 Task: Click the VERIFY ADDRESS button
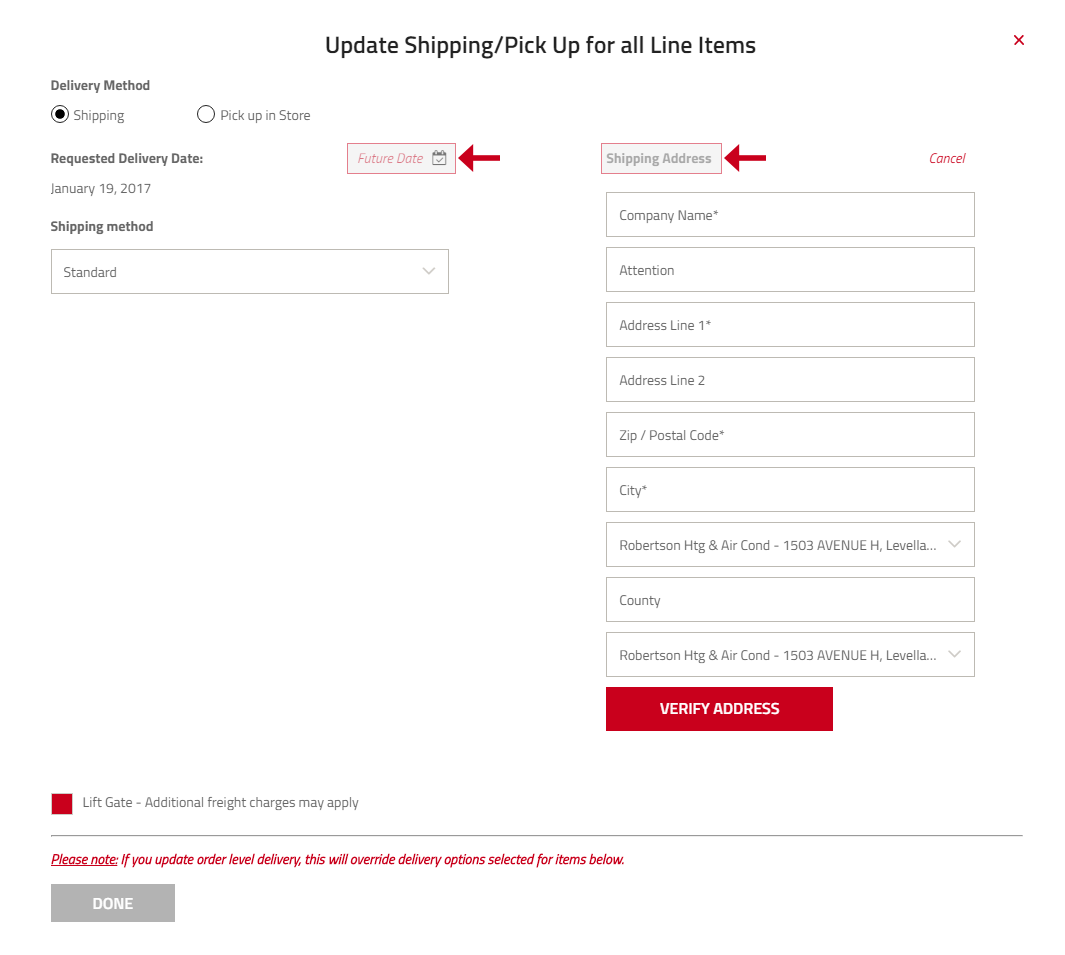point(719,709)
